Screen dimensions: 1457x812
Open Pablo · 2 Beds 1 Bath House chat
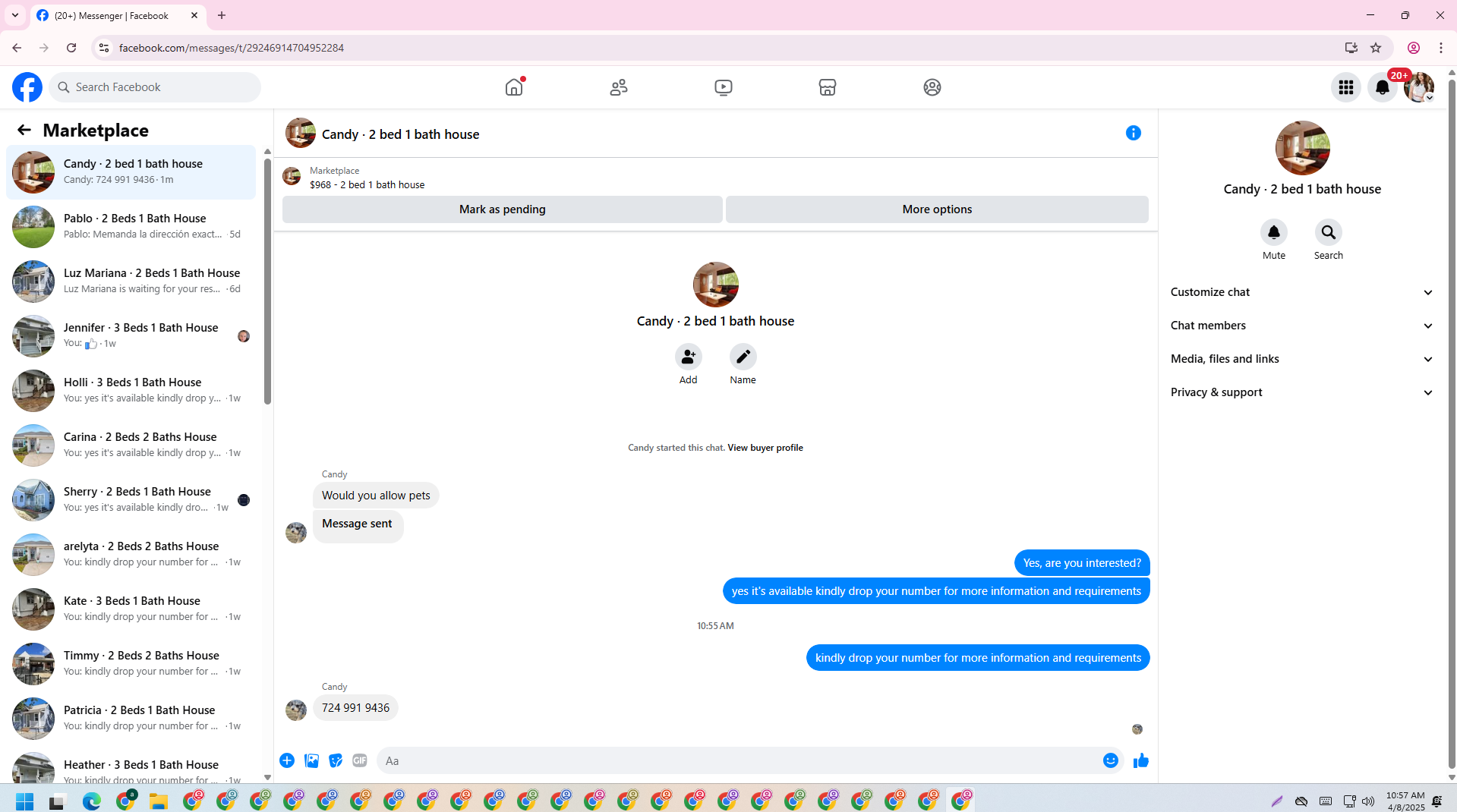[x=131, y=227]
